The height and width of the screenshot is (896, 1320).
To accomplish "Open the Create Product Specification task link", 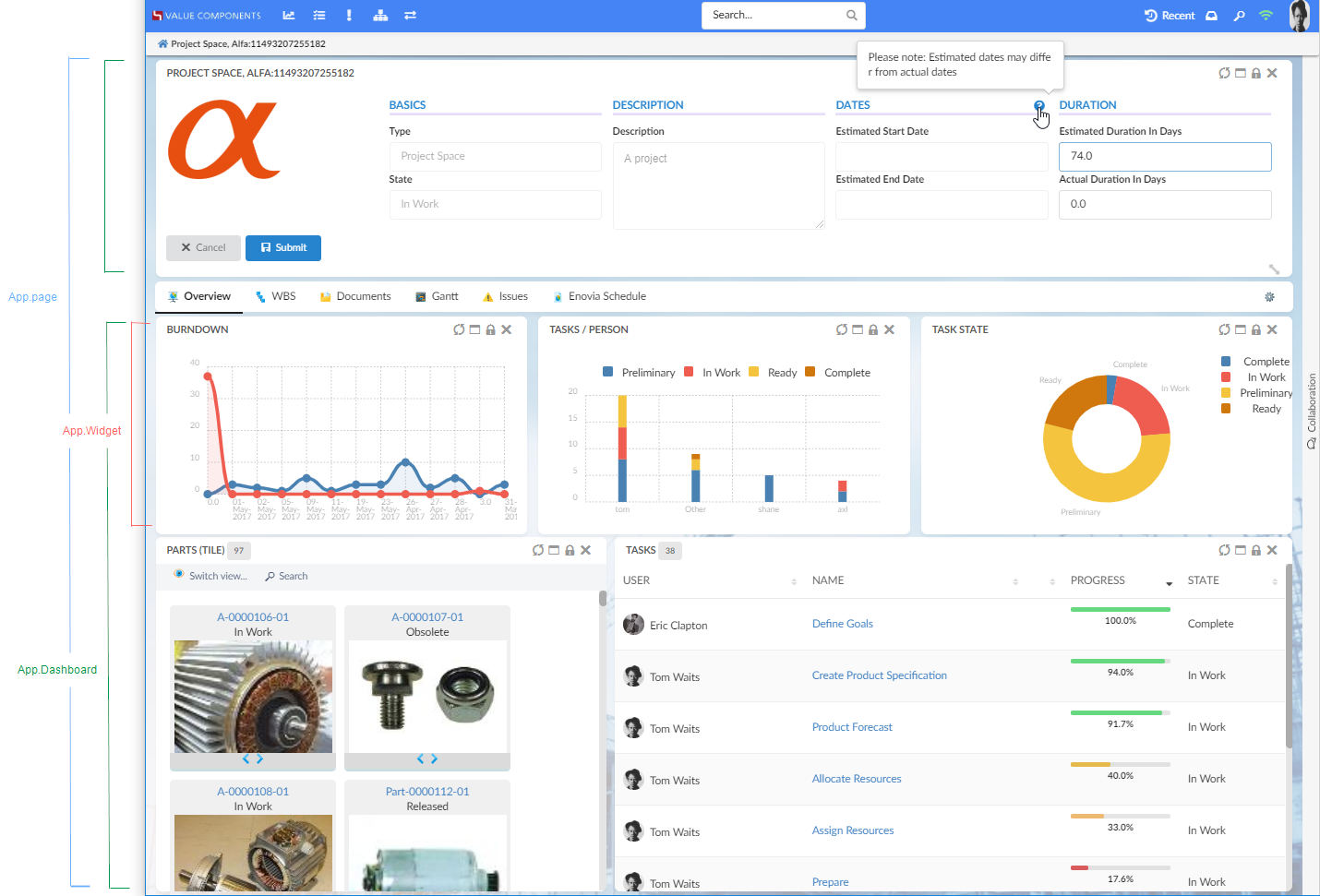I will pos(879,675).
